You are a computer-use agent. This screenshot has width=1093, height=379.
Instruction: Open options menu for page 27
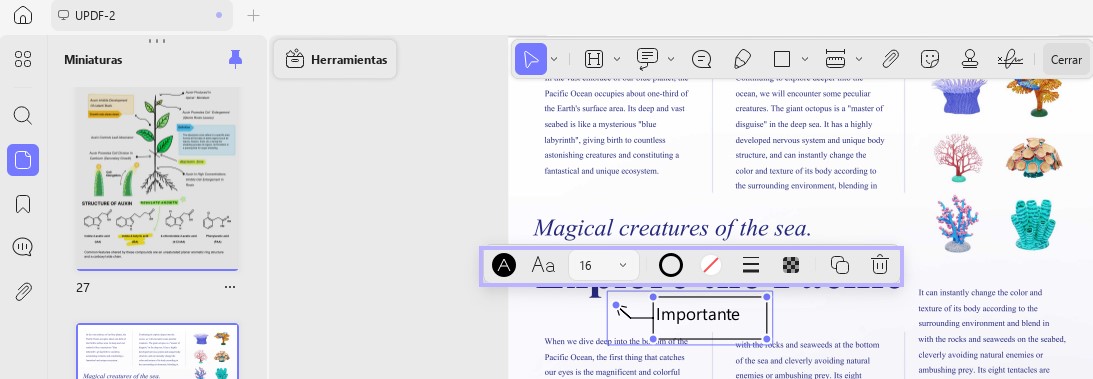(x=230, y=287)
